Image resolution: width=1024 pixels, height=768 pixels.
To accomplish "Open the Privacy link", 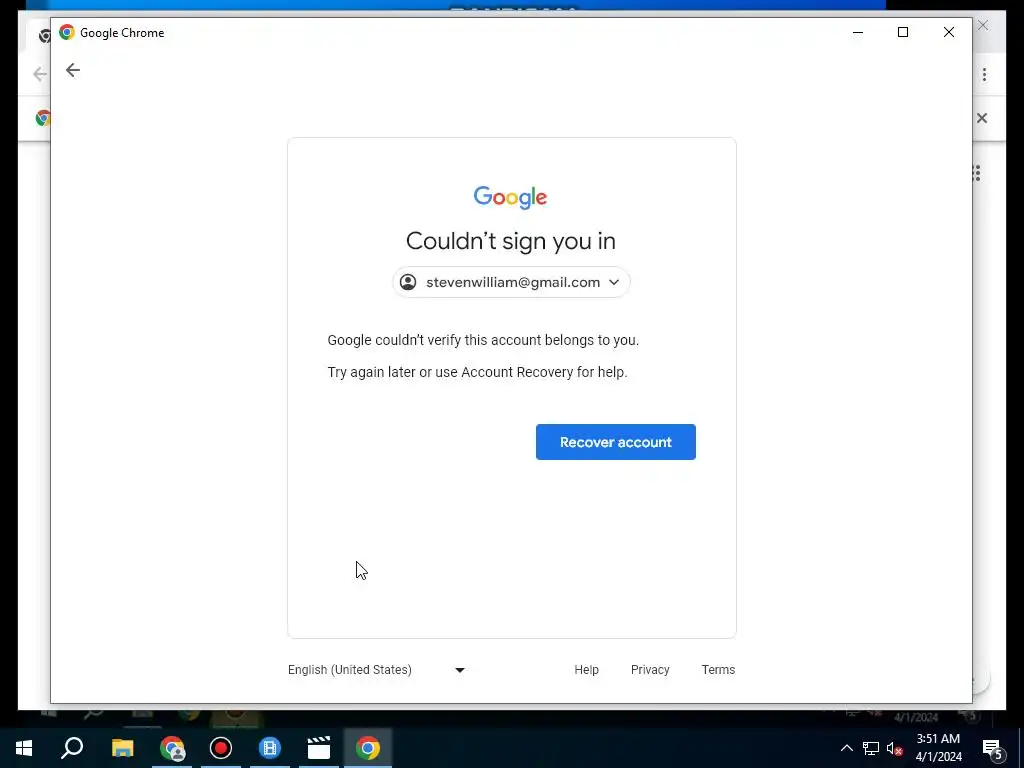I will [x=650, y=669].
